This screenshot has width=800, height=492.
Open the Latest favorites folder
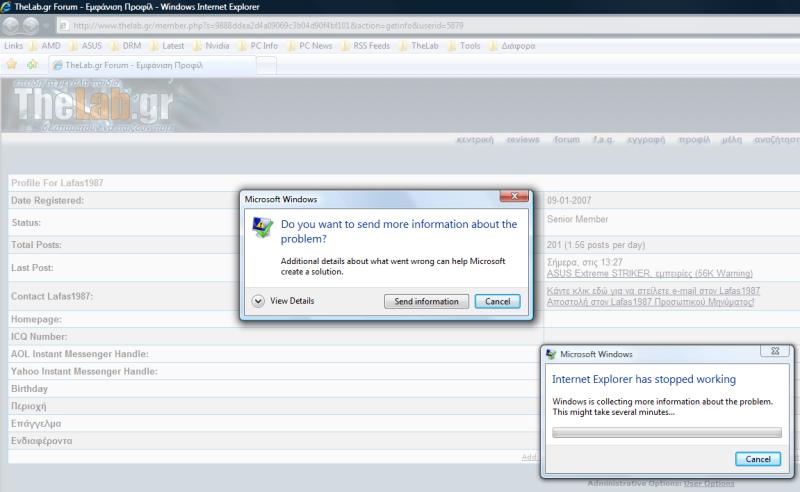[167, 46]
